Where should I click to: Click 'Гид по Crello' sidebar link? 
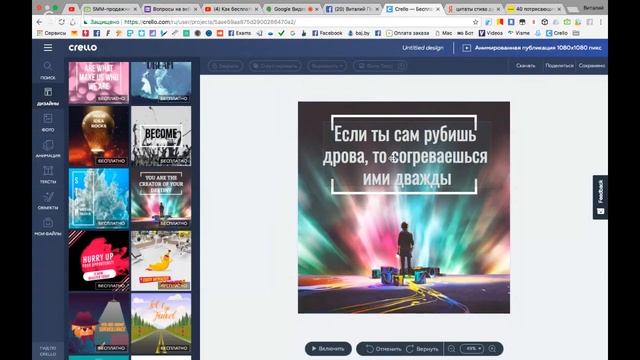pyautogui.click(x=48, y=351)
